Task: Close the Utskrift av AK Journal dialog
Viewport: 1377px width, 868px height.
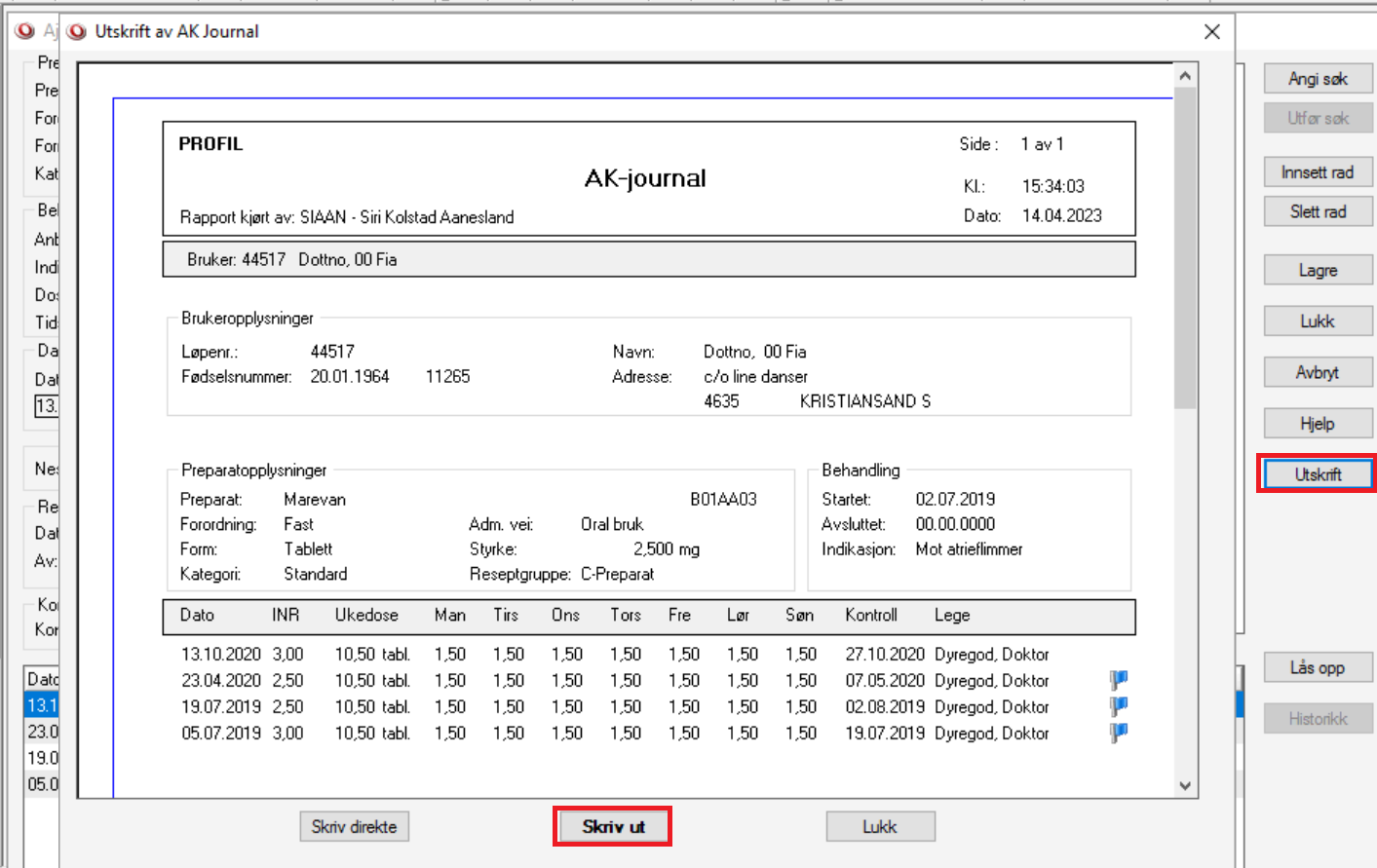Action: tap(1212, 31)
